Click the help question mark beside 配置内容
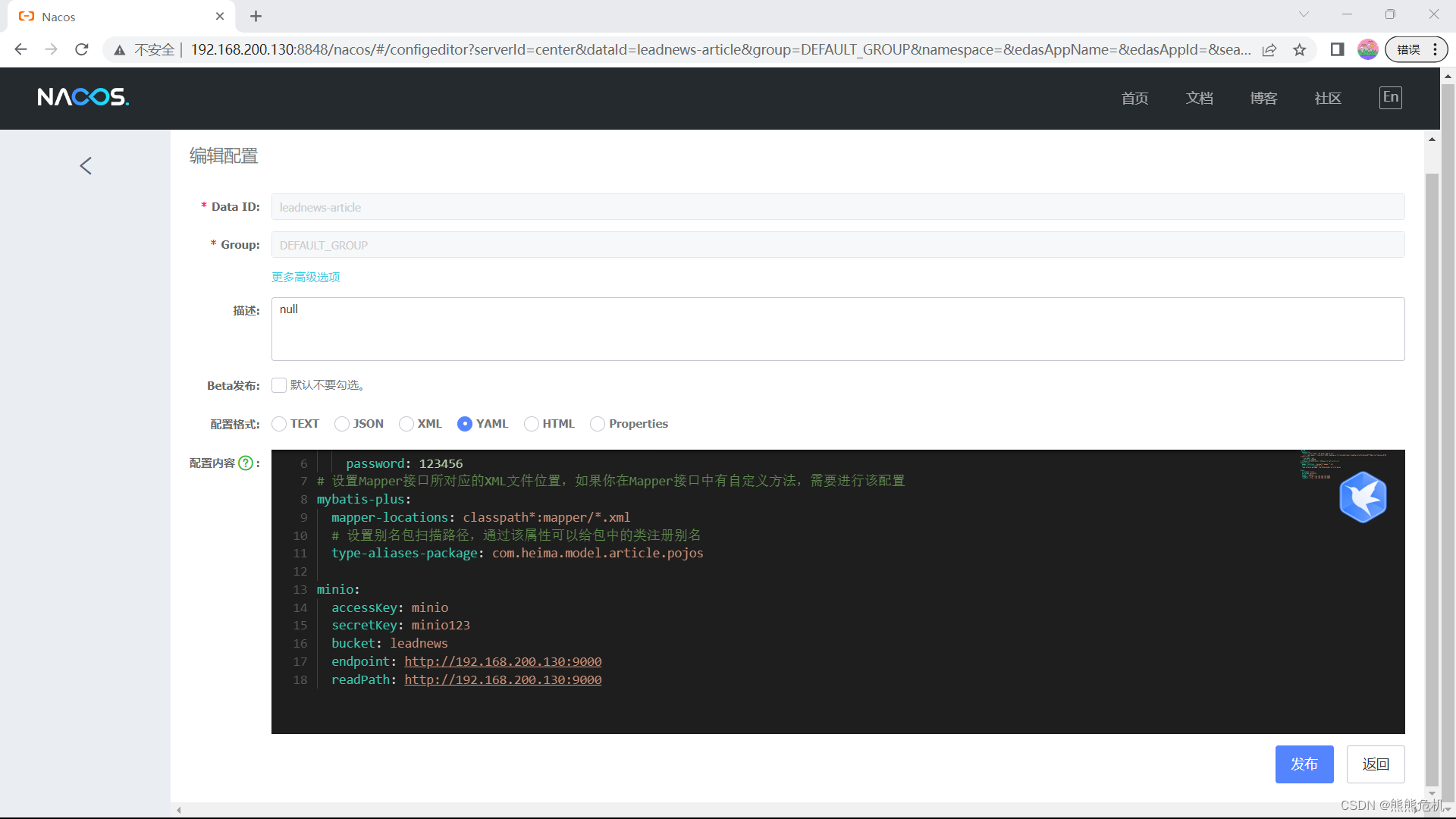The width and height of the screenshot is (1456, 819). 246,463
